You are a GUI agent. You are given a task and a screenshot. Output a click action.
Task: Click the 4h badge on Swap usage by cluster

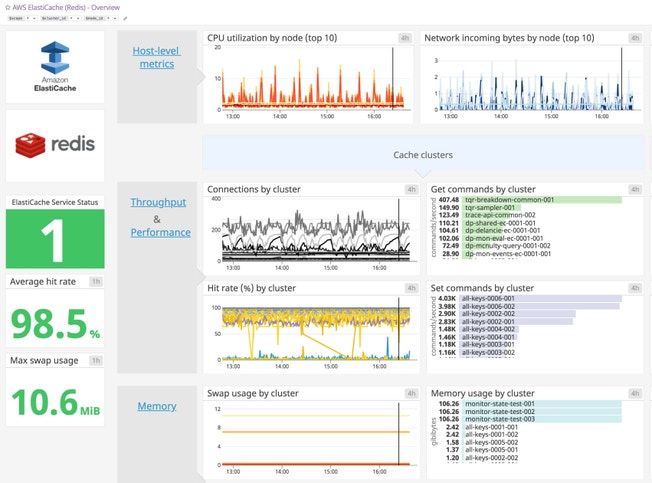[411, 393]
